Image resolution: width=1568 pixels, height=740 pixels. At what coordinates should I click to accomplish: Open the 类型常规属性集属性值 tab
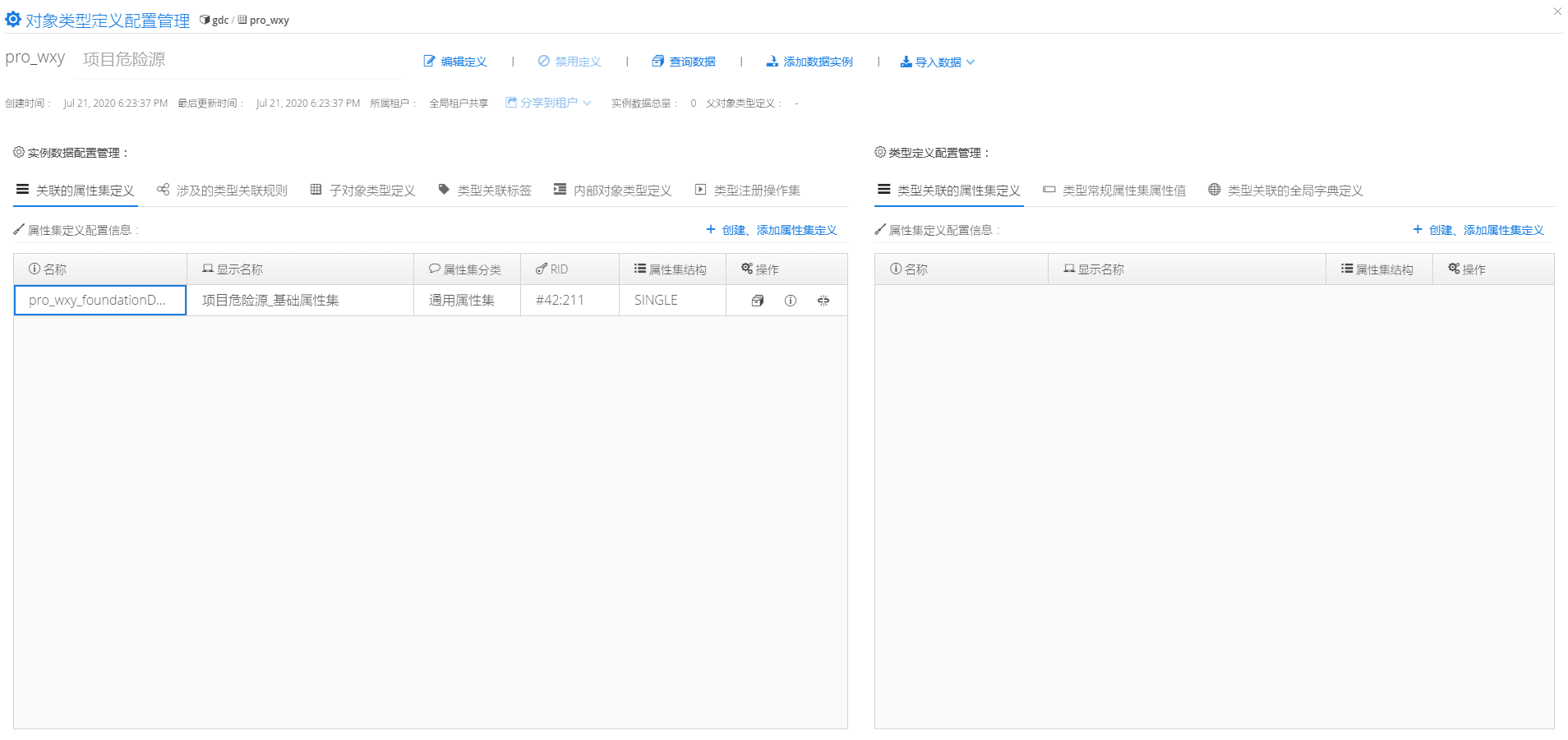(x=1114, y=191)
